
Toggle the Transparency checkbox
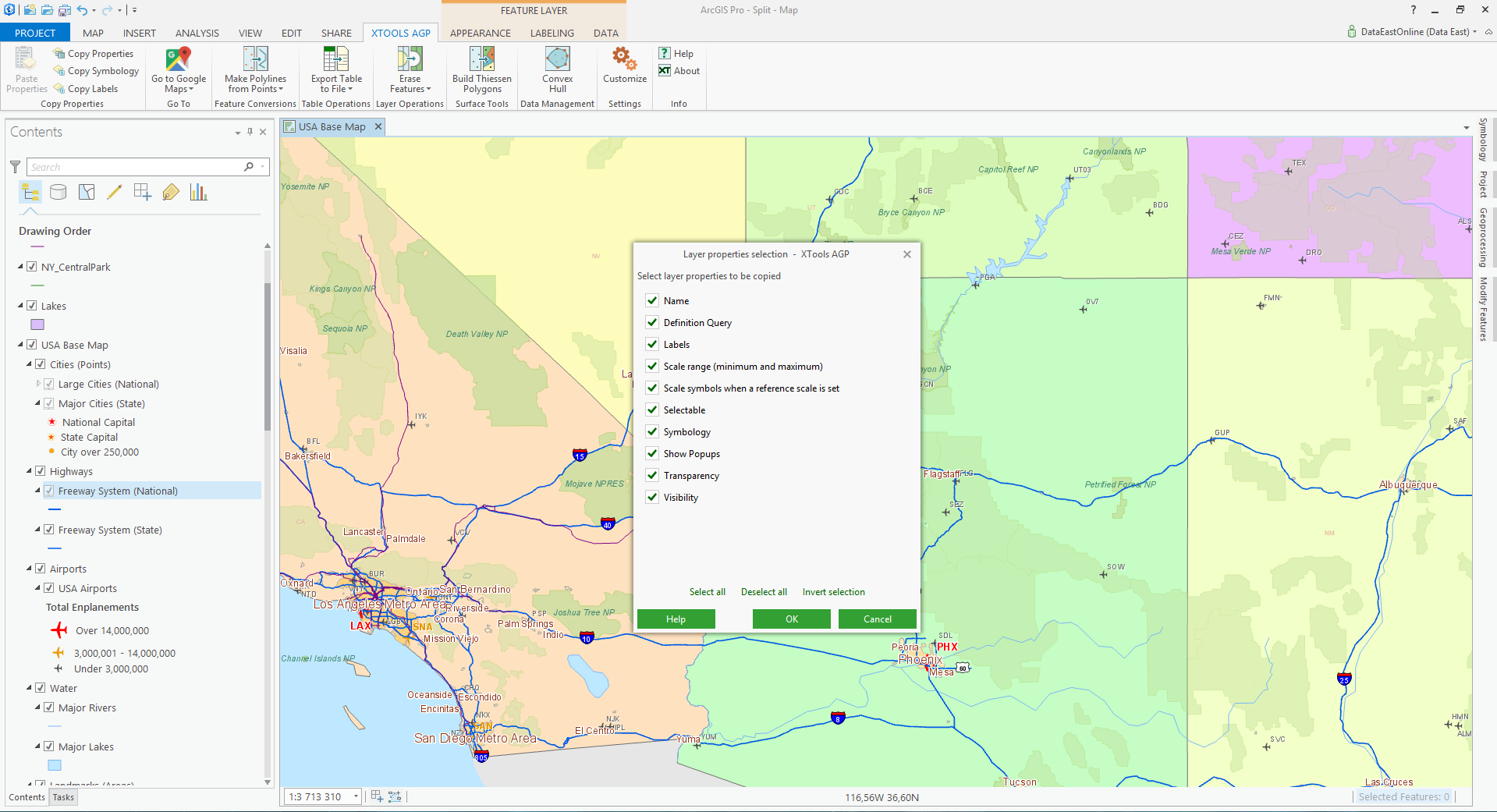tap(652, 475)
